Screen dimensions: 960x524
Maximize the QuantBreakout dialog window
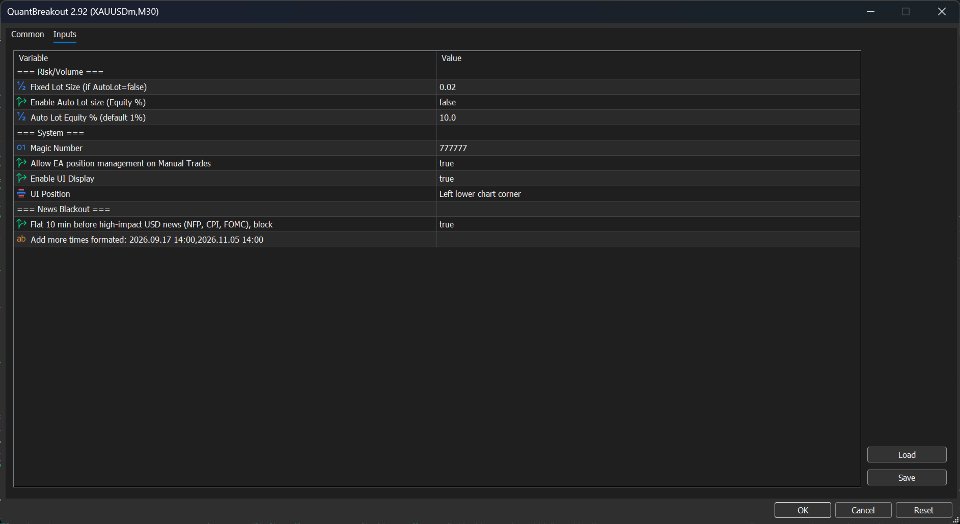[x=906, y=12]
